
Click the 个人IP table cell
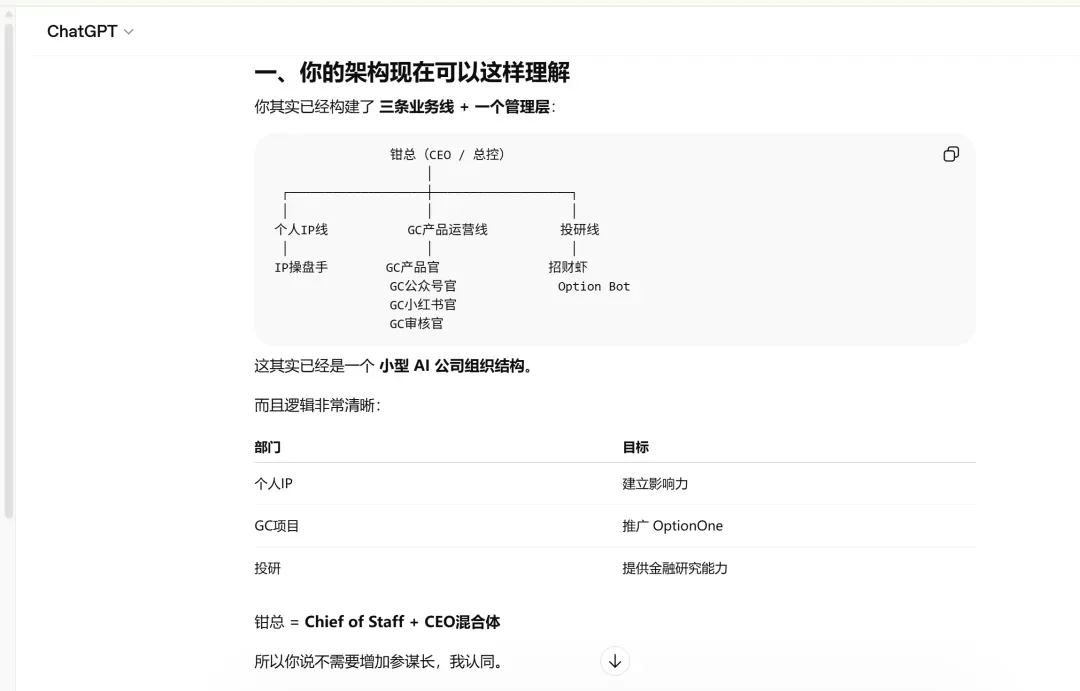pos(273,484)
